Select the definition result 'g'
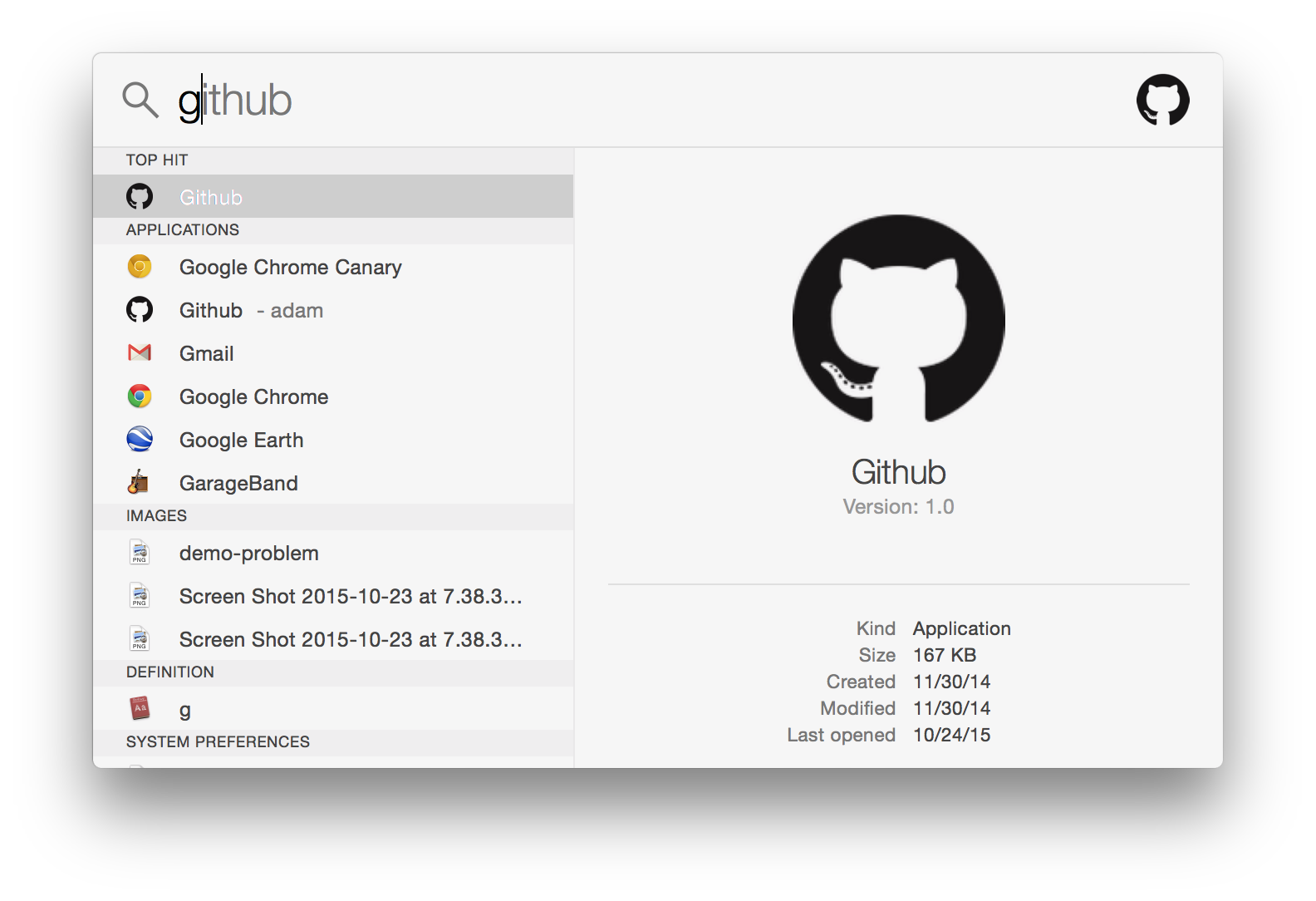This screenshot has height=901, width=1316. pyautogui.click(x=333, y=709)
